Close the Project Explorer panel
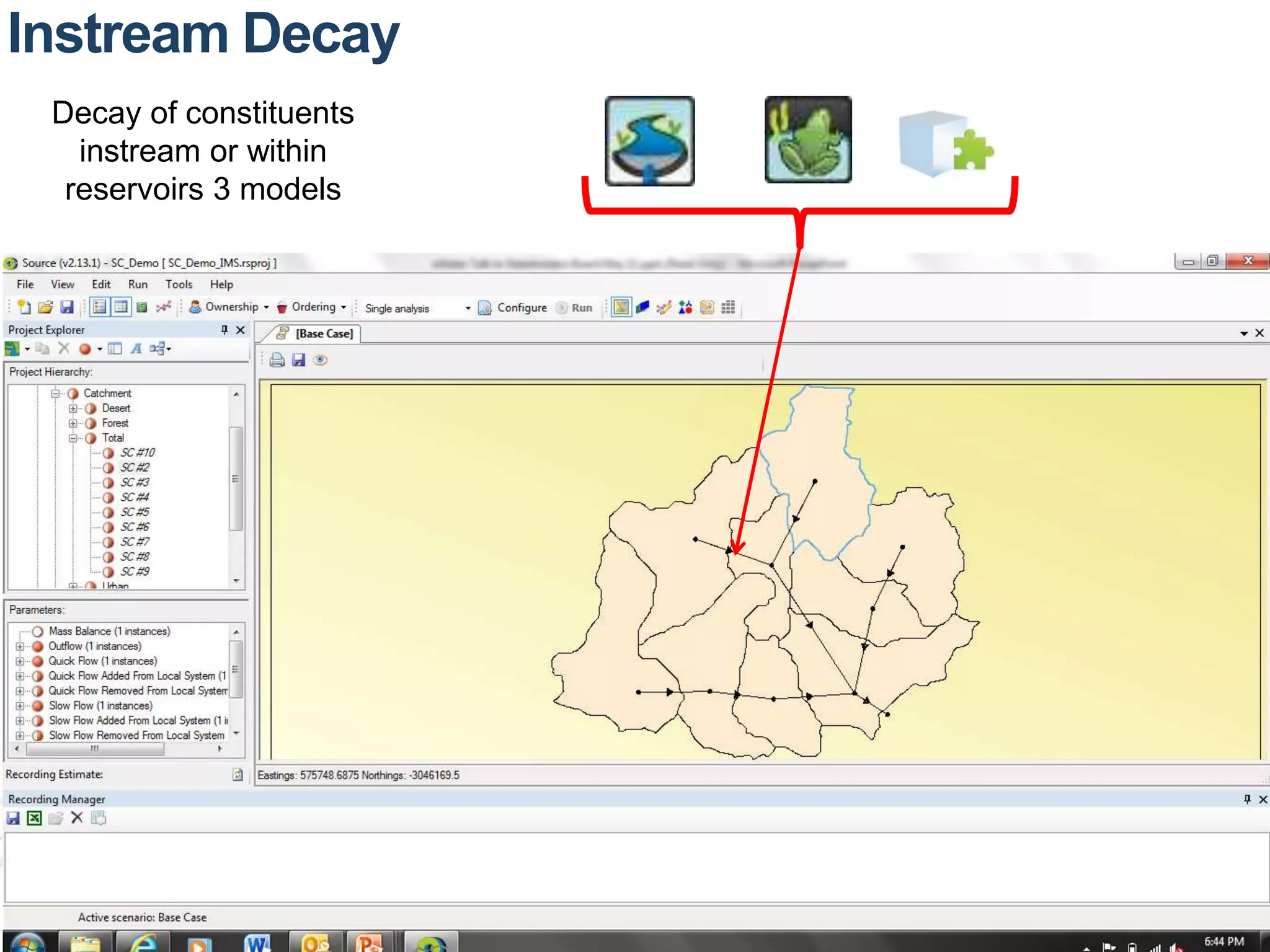This screenshot has width=1270, height=952. (241, 330)
